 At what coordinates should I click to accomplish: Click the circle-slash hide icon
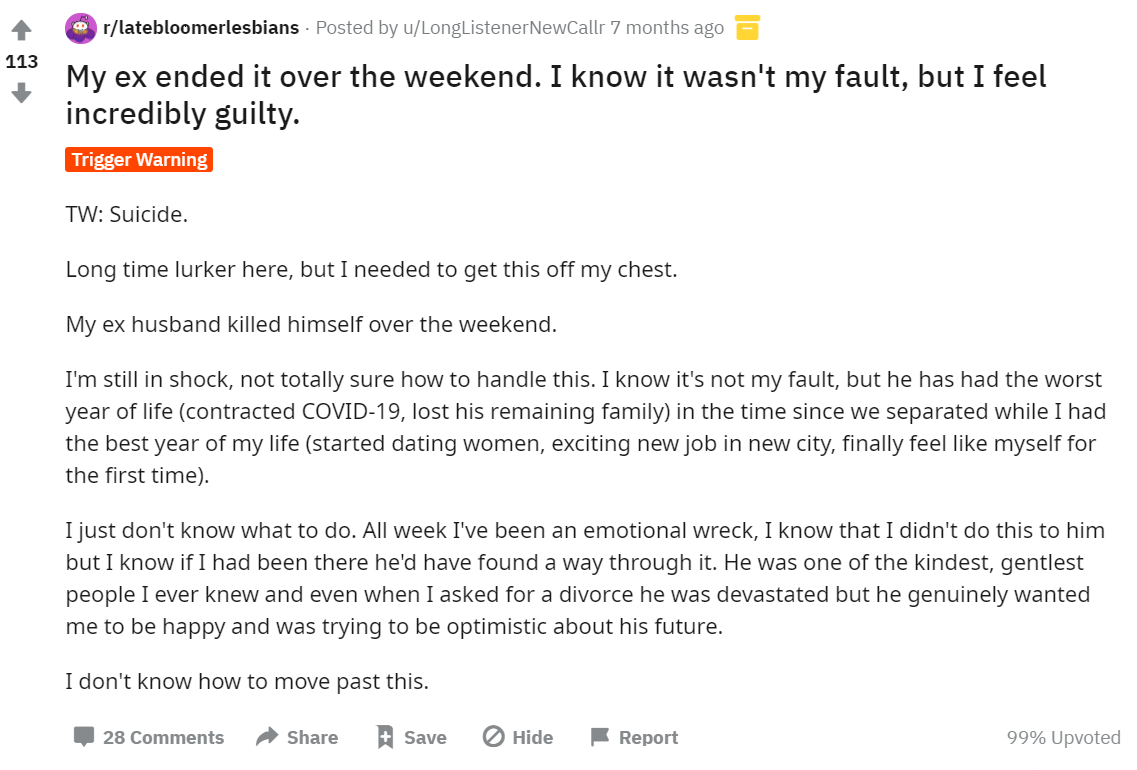493,737
